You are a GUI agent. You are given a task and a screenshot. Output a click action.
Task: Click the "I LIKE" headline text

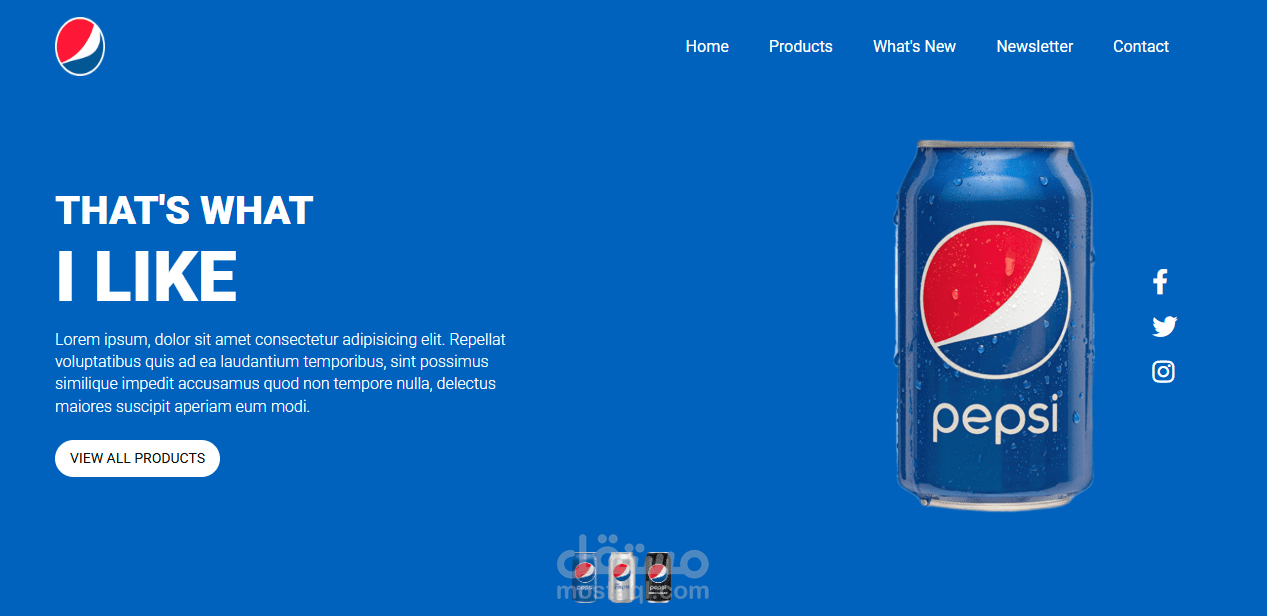click(146, 276)
